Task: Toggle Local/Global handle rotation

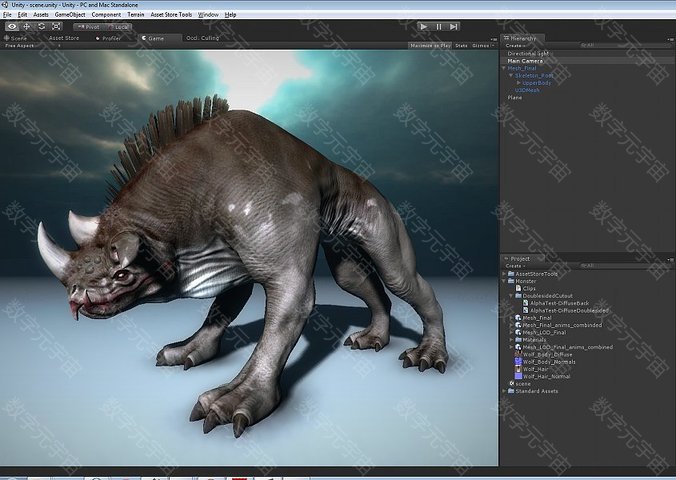Action: 118,27
